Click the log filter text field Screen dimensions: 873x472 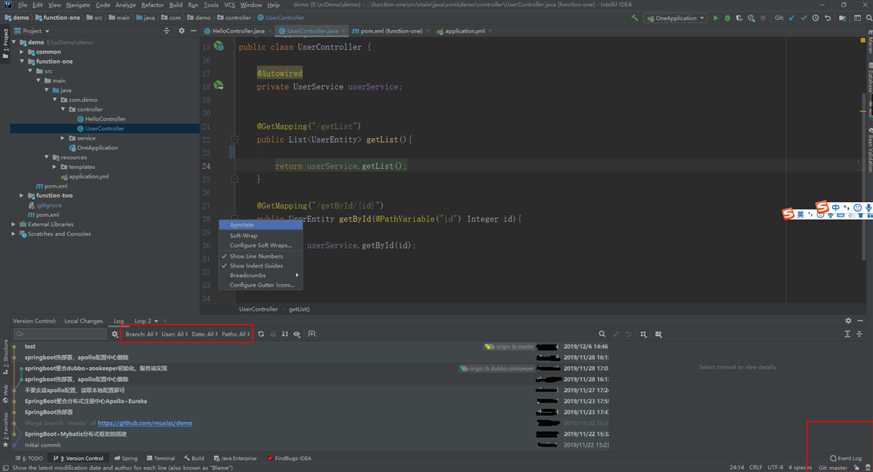[x=60, y=334]
